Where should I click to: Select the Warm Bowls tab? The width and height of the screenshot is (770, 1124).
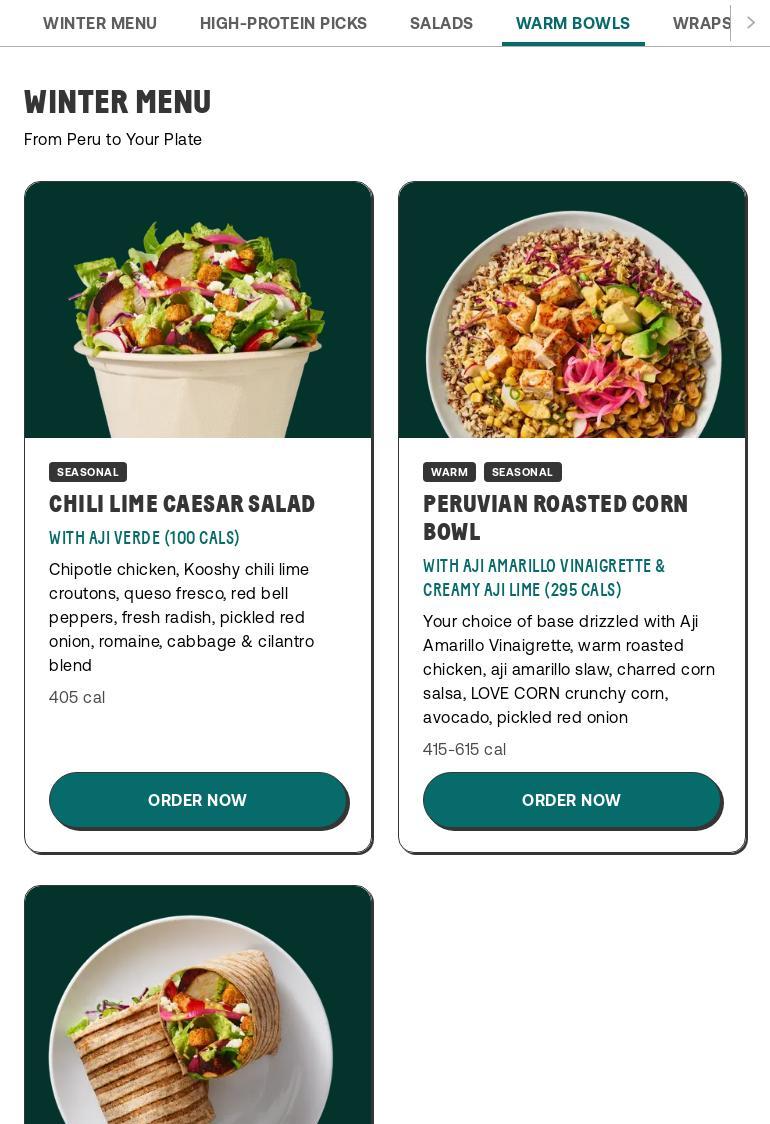click(x=573, y=23)
